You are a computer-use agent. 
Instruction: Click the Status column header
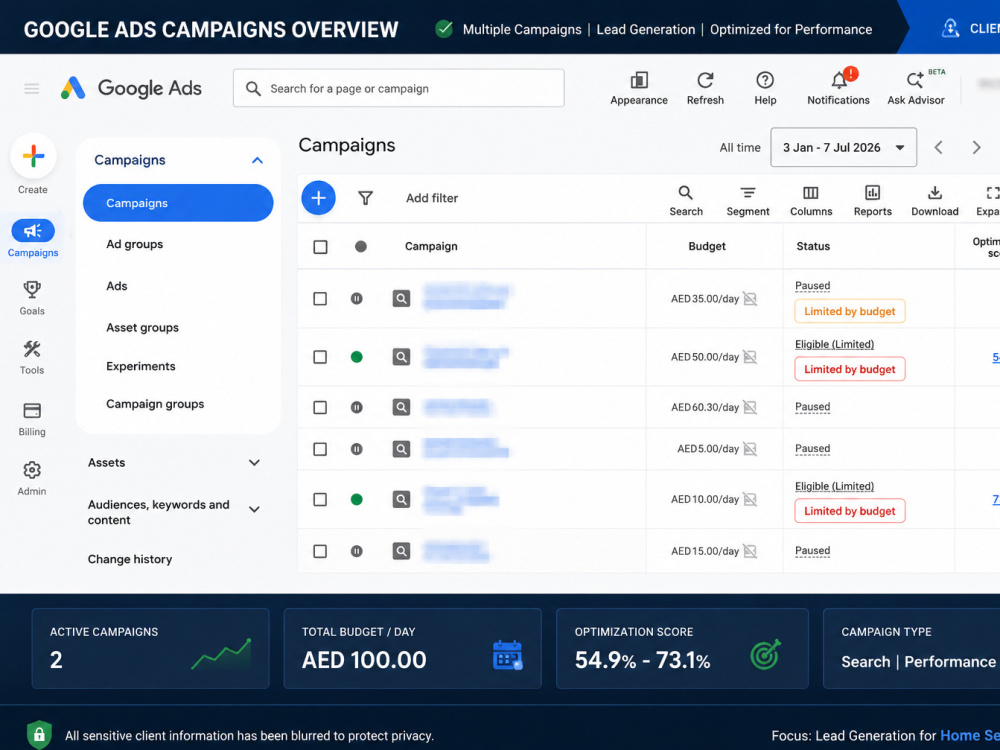click(x=813, y=246)
